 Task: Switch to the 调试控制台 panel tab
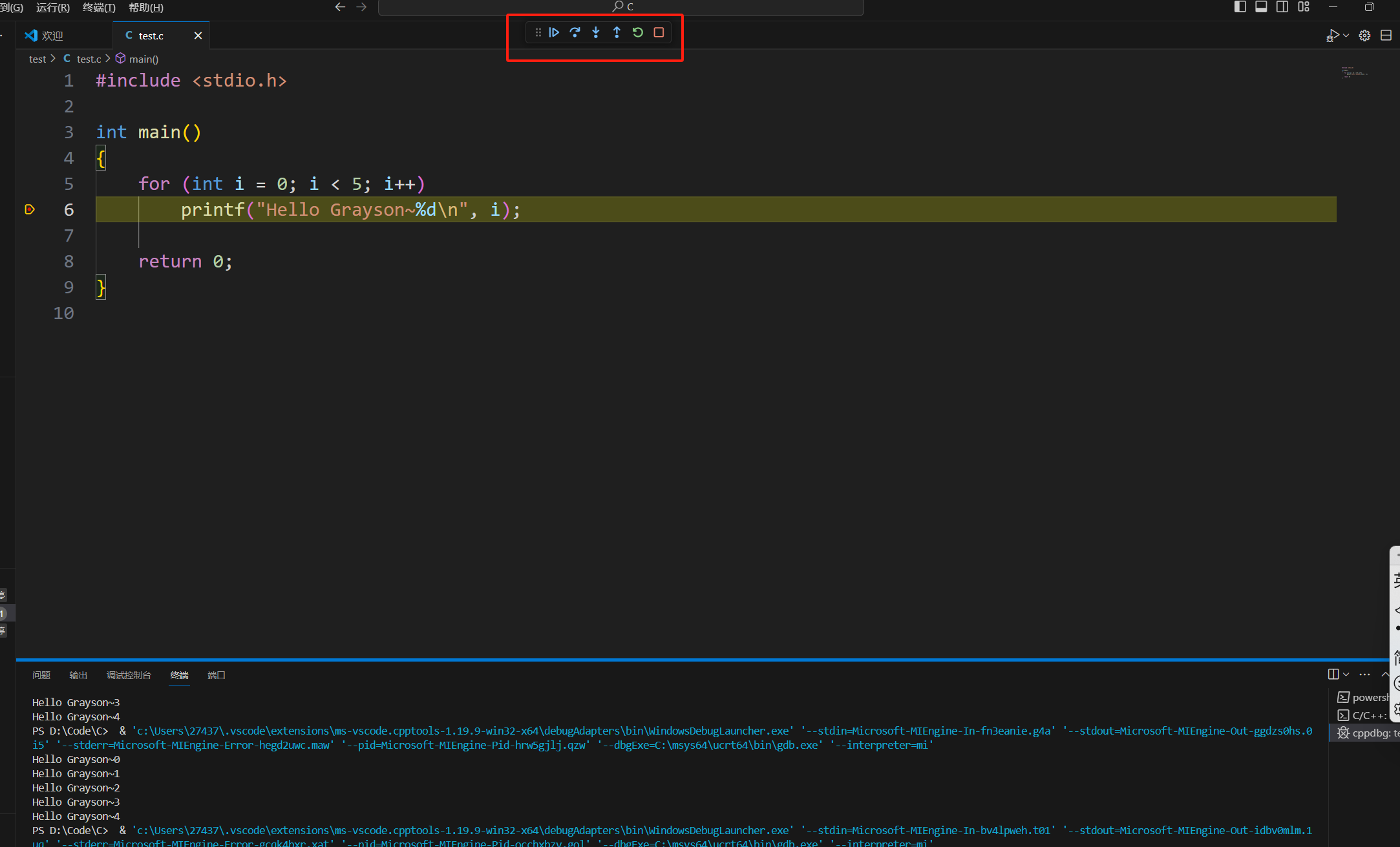point(129,675)
